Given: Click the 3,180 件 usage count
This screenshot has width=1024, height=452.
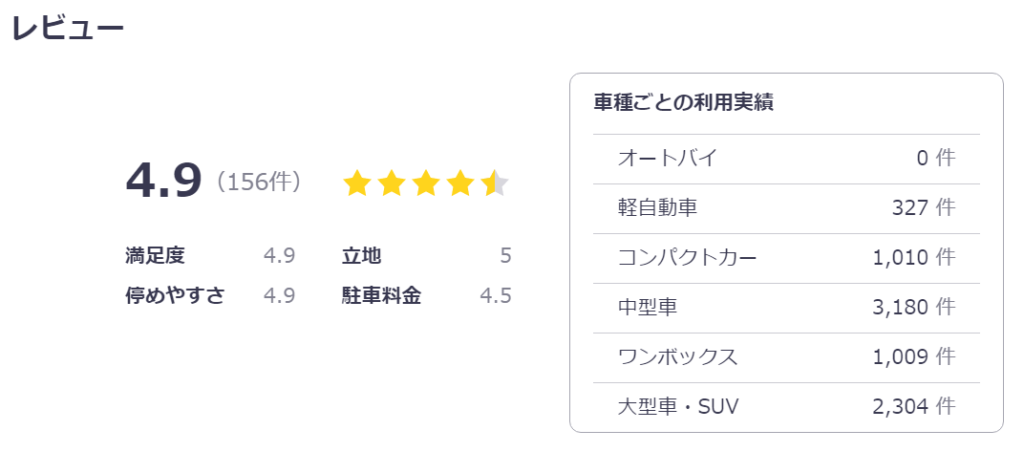Looking at the screenshot, I should tap(913, 308).
